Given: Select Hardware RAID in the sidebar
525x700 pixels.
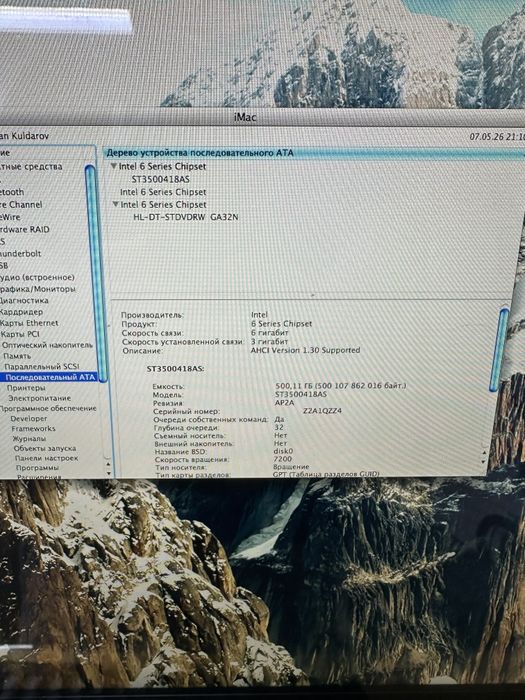Looking at the screenshot, I should click(25, 229).
